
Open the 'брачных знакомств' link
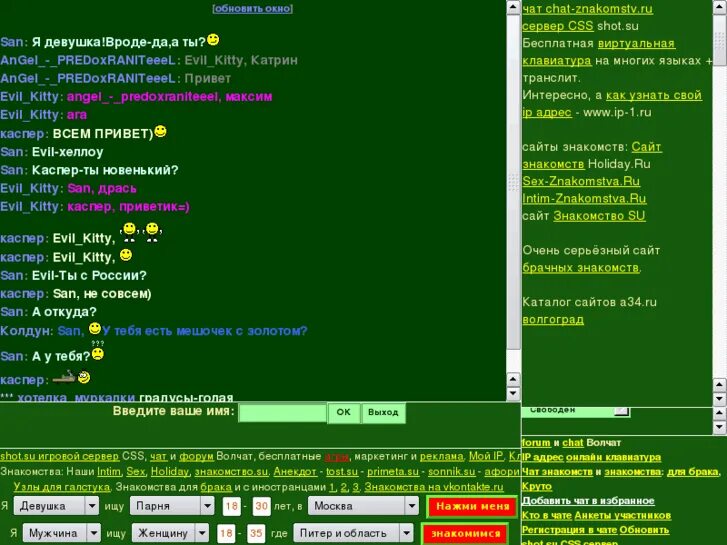click(580, 268)
